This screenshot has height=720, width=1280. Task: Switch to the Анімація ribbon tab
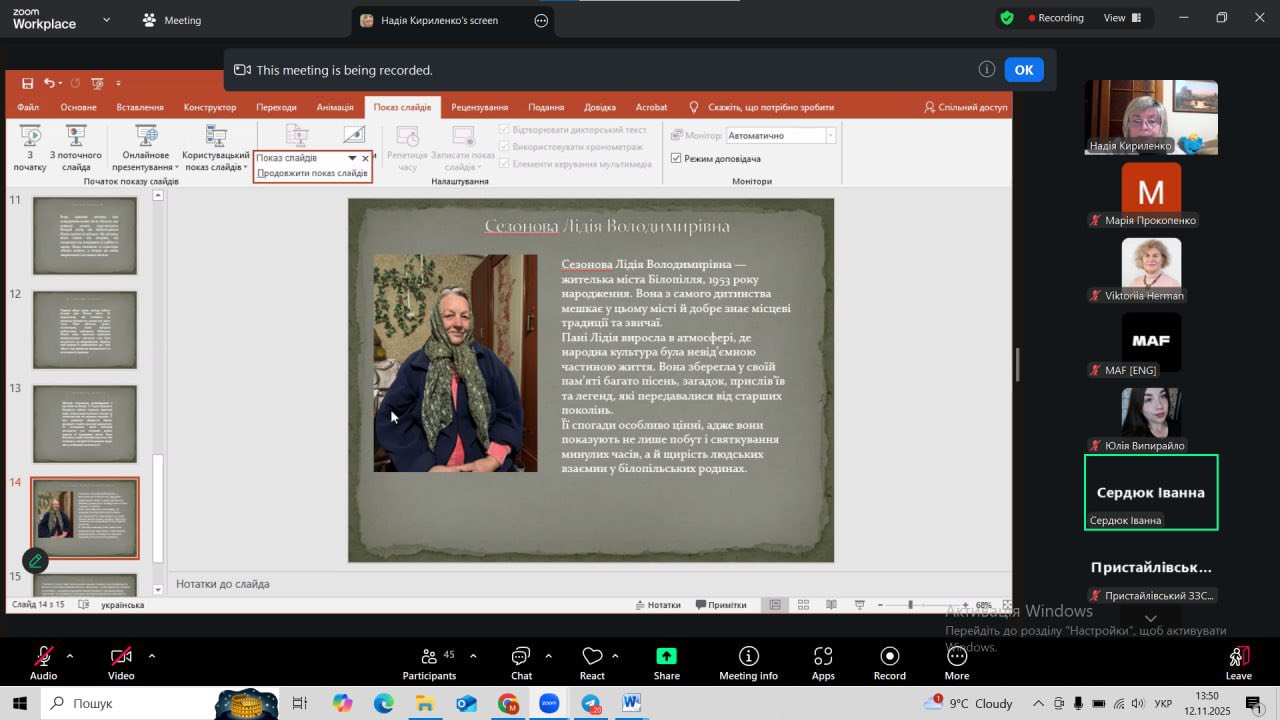pyautogui.click(x=335, y=107)
